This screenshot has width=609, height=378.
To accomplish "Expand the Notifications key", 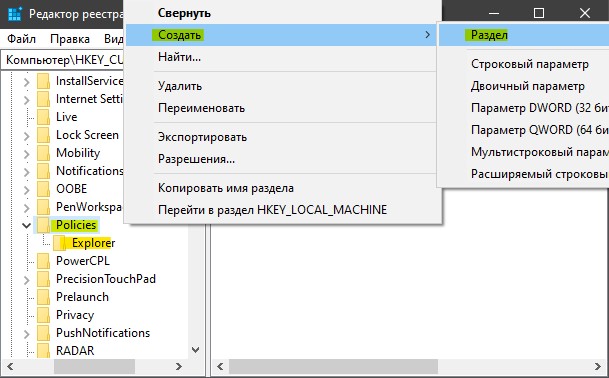I will [x=26, y=172].
